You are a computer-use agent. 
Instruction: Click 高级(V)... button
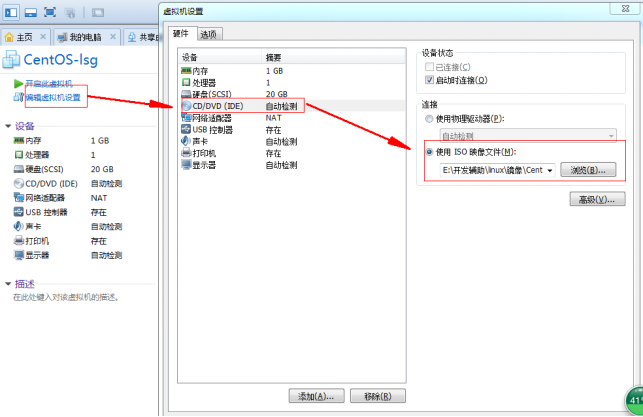[597, 199]
